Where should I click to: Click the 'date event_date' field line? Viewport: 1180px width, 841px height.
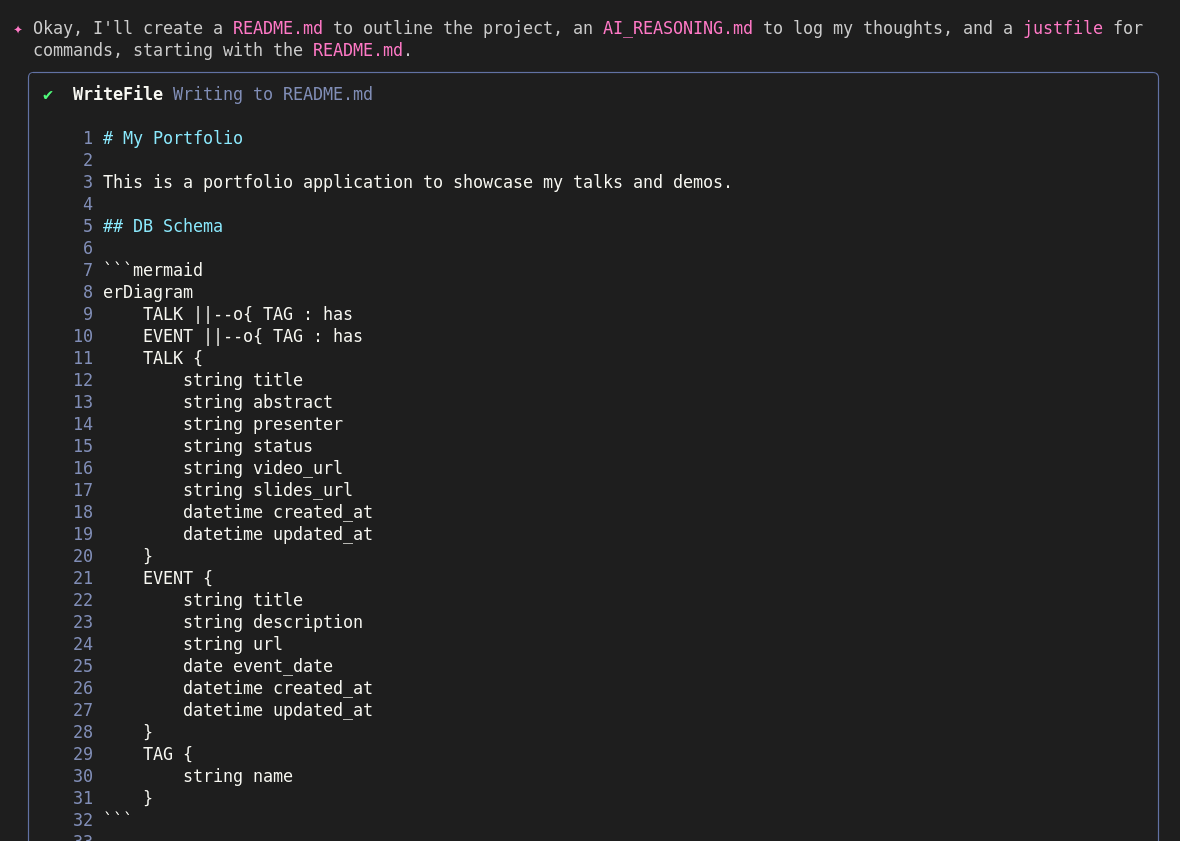pyautogui.click(x=257, y=666)
